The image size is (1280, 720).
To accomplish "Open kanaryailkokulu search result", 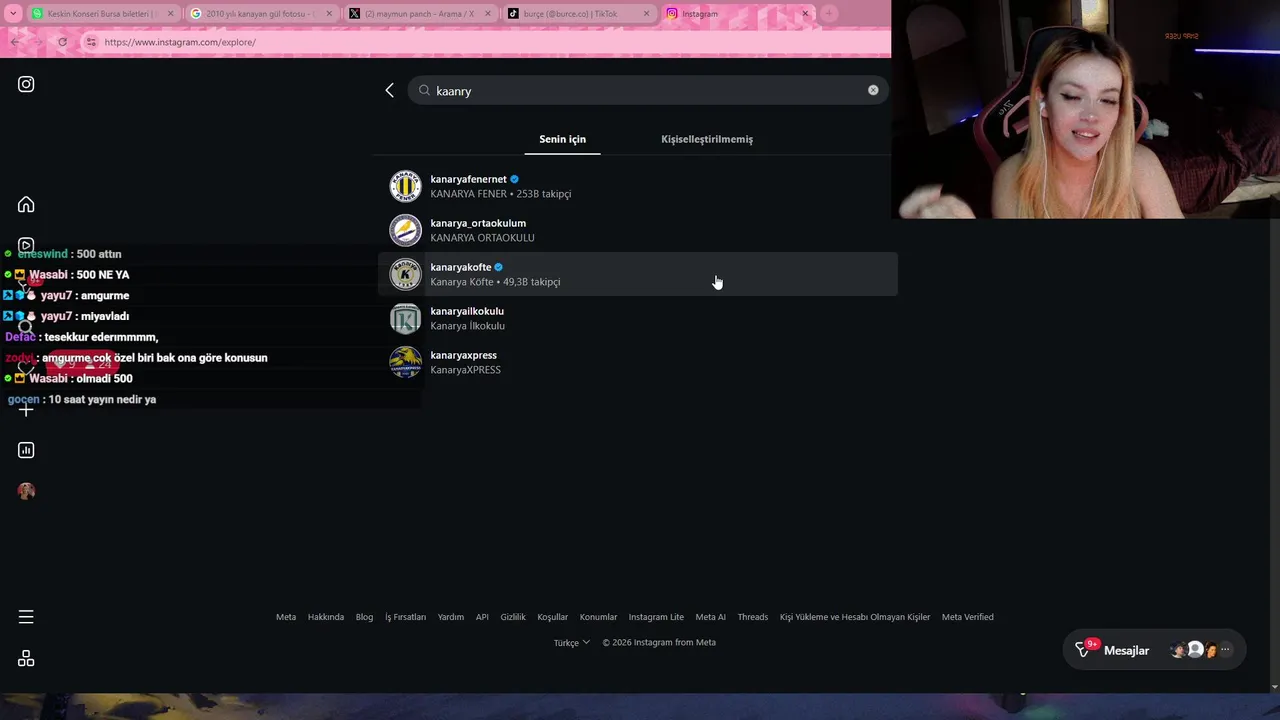I will [x=638, y=318].
